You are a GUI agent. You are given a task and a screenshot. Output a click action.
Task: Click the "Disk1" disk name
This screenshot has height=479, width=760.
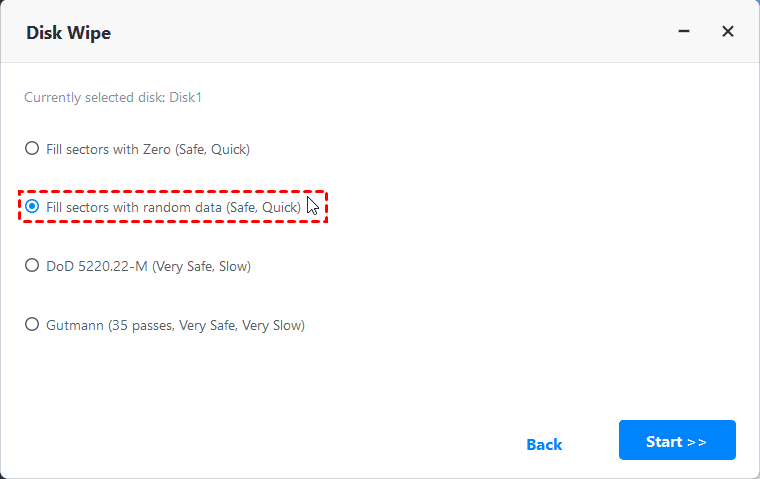(185, 98)
